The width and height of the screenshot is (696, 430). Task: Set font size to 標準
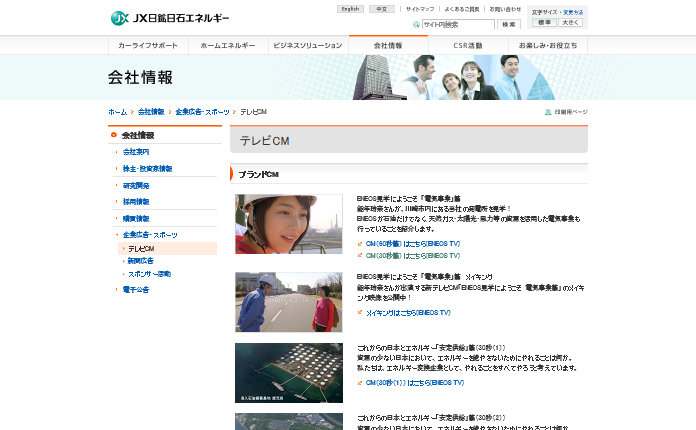click(544, 22)
